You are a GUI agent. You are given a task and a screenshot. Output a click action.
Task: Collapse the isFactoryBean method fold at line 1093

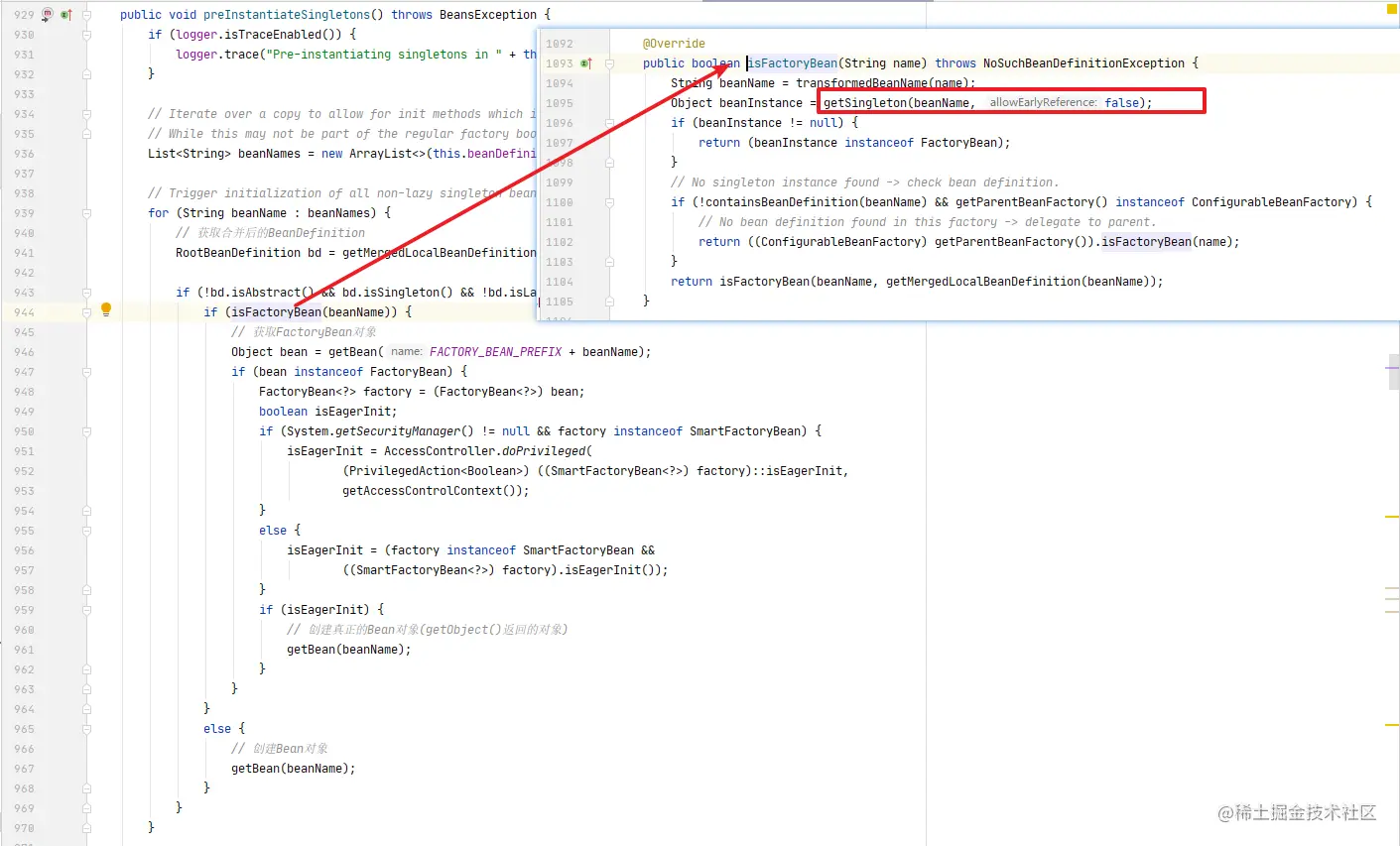click(x=609, y=63)
